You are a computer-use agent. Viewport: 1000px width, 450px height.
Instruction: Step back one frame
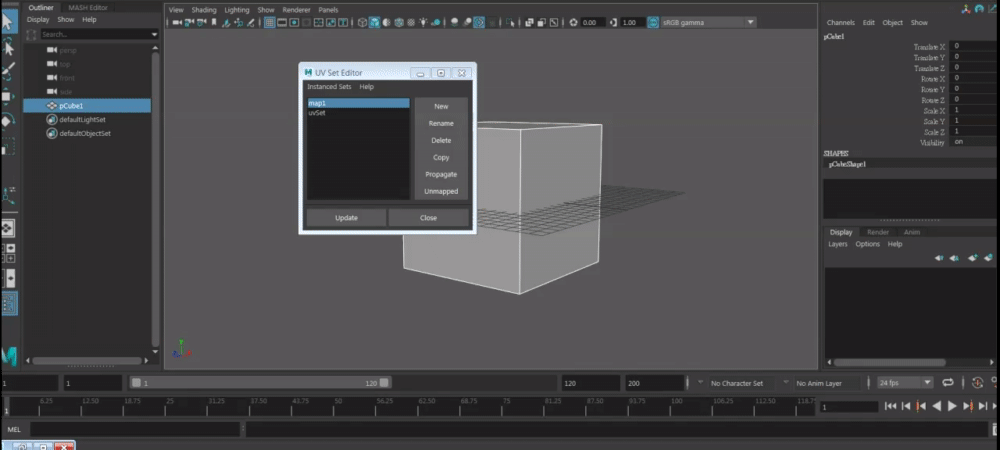(906, 406)
